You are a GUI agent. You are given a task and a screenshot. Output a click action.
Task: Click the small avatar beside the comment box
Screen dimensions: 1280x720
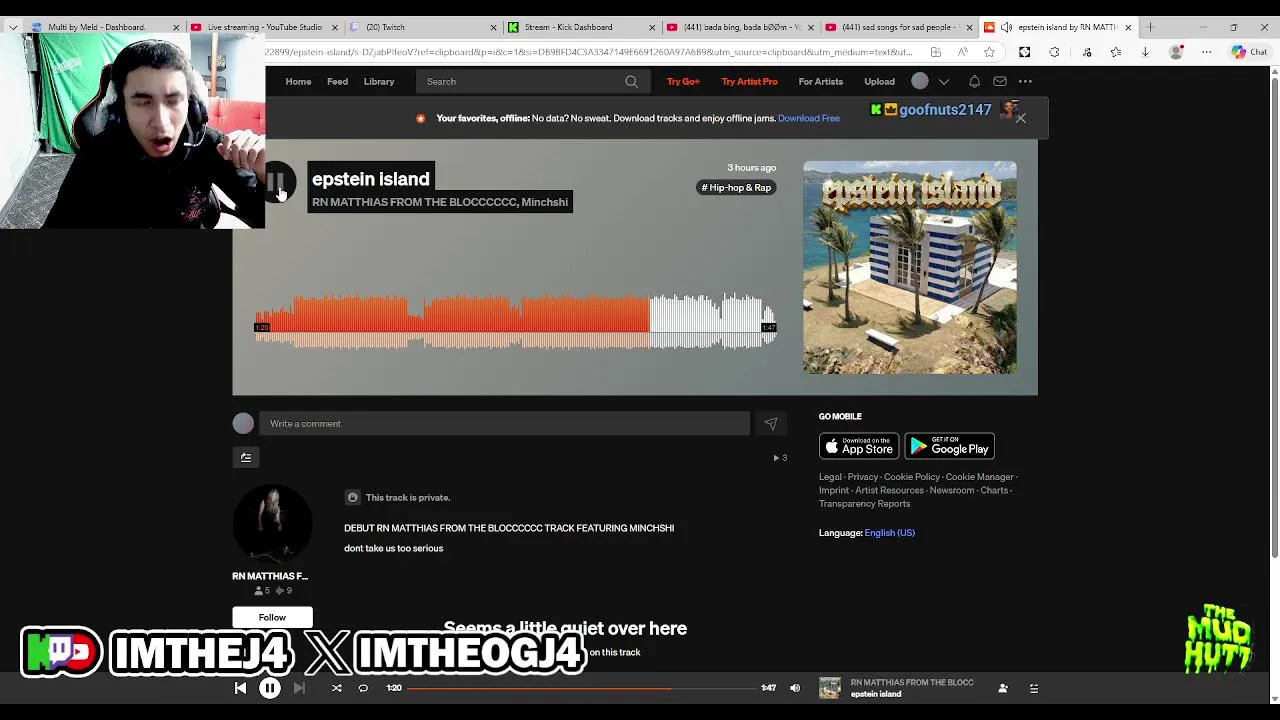[243, 424]
